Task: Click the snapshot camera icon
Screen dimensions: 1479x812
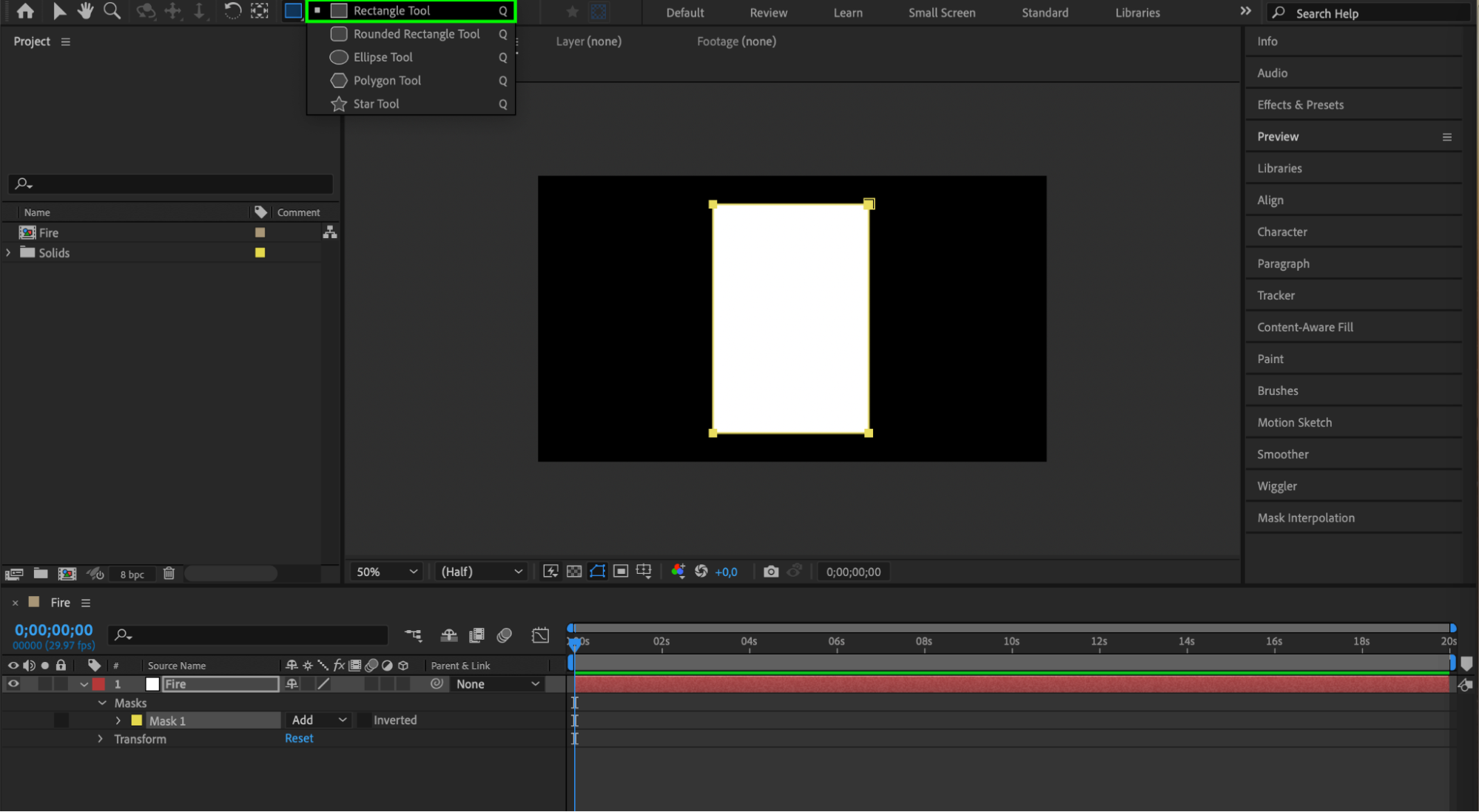Action: pos(771,572)
